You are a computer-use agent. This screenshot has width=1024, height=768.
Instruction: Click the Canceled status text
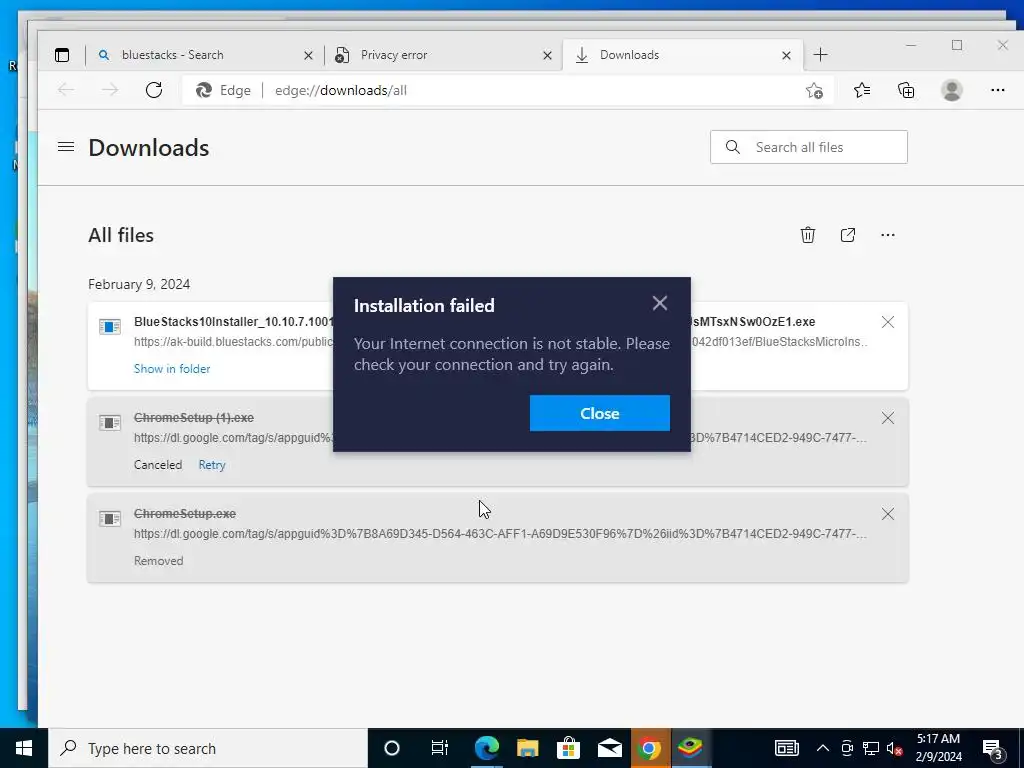[x=158, y=465]
